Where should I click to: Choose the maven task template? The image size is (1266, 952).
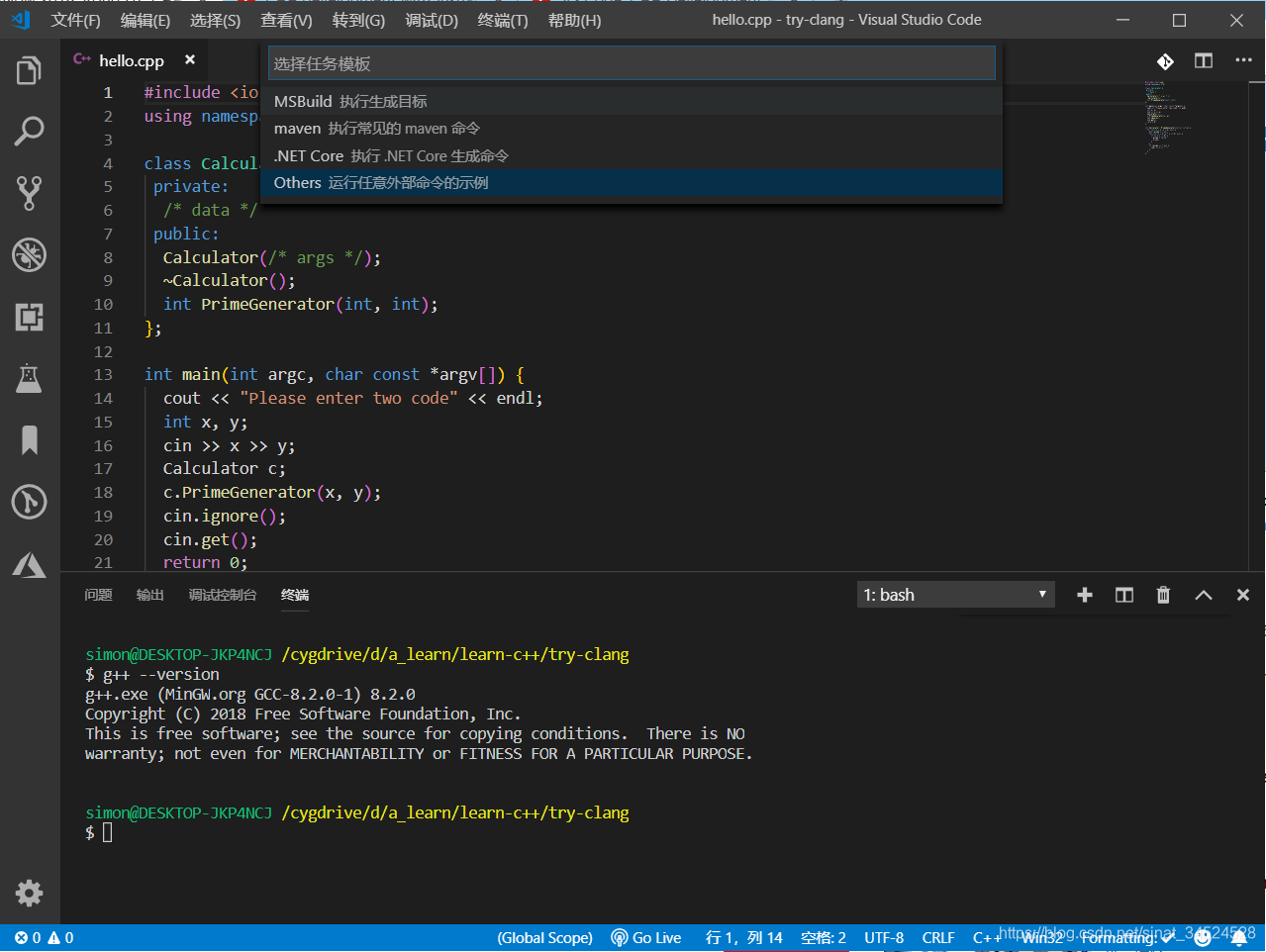pos(632,129)
